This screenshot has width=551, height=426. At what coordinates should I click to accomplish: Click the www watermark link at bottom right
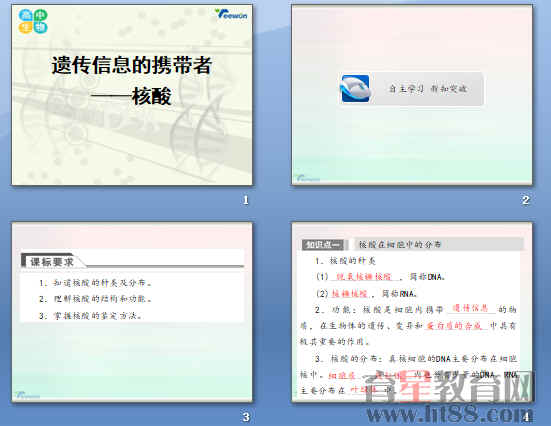(x=450, y=414)
